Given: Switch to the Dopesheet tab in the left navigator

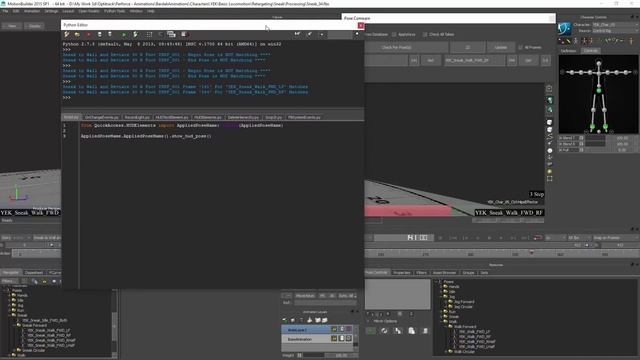Looking at the screenshot, I should 33,273.
